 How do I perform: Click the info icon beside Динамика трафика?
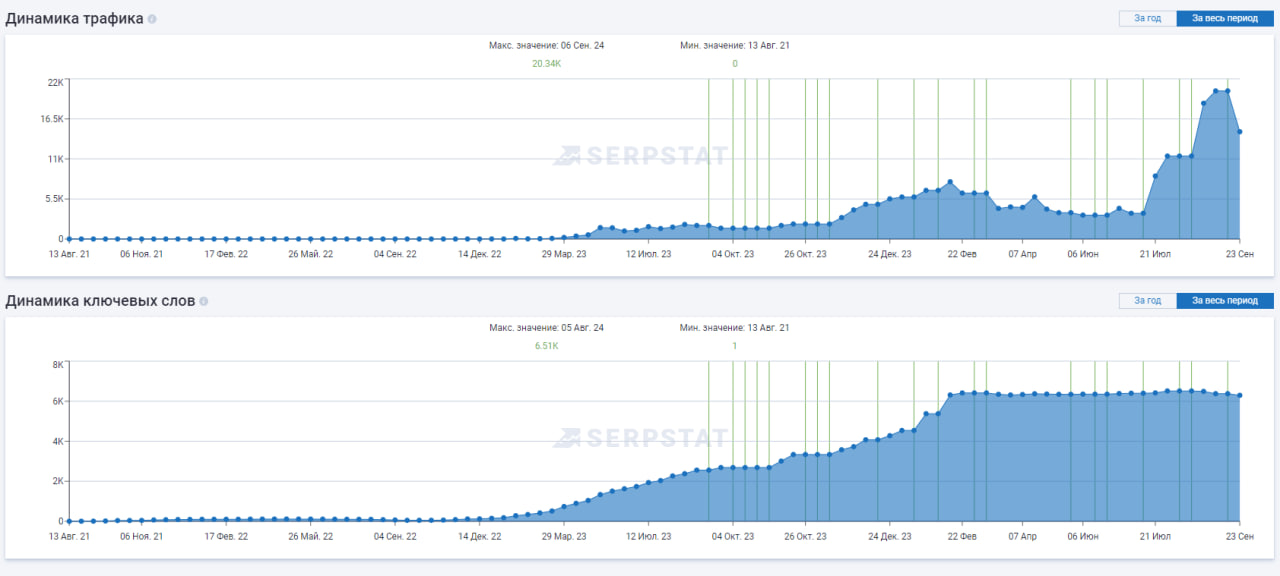[x=152, y=19]
